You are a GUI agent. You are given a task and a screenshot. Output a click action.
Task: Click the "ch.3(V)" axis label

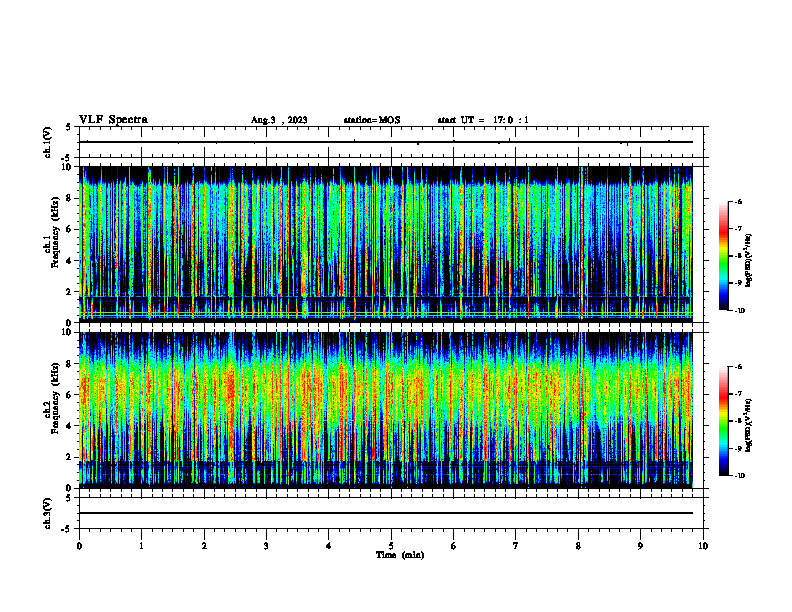pos(48,513)
